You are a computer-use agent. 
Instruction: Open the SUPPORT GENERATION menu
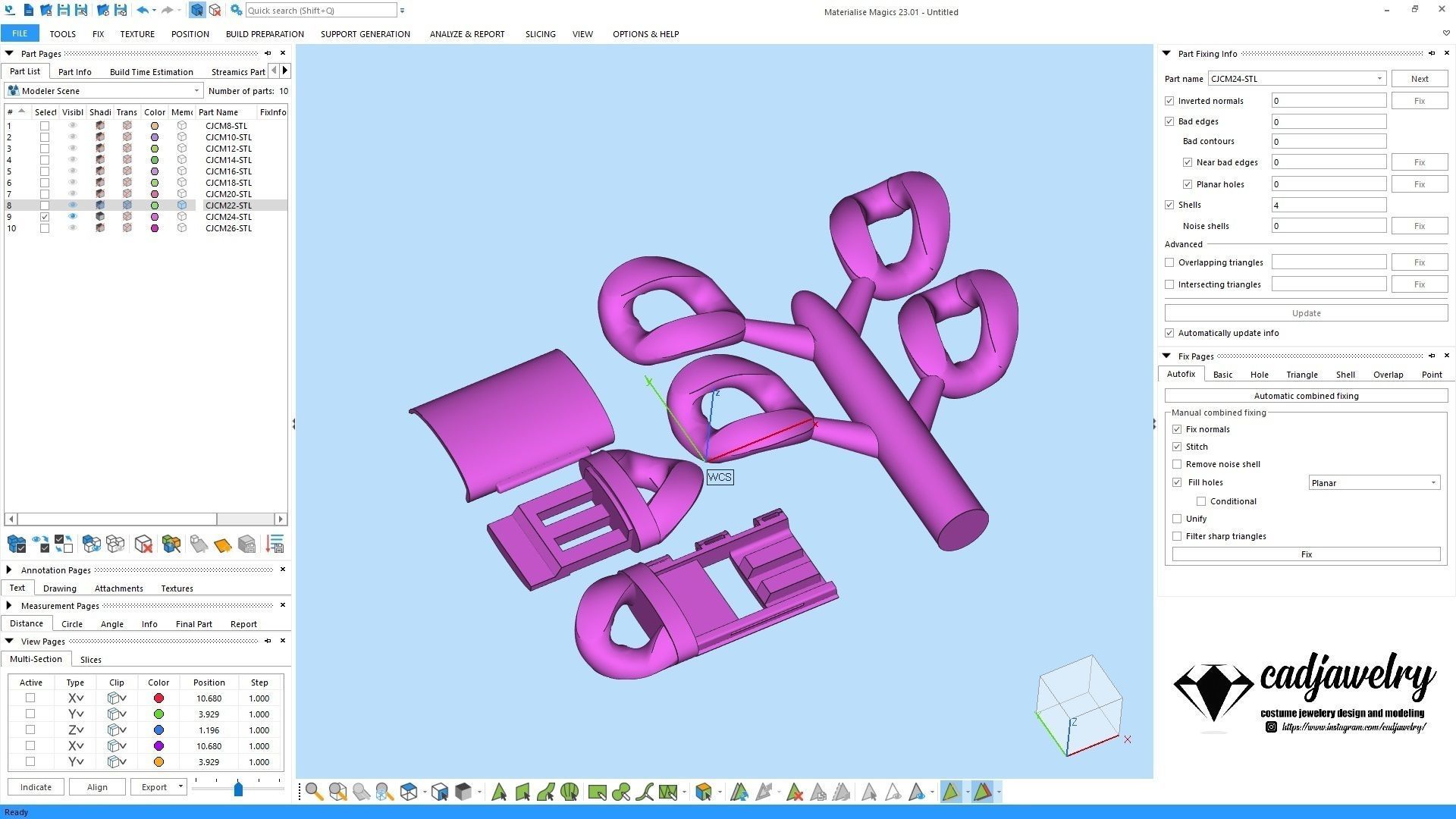[365, 34]
